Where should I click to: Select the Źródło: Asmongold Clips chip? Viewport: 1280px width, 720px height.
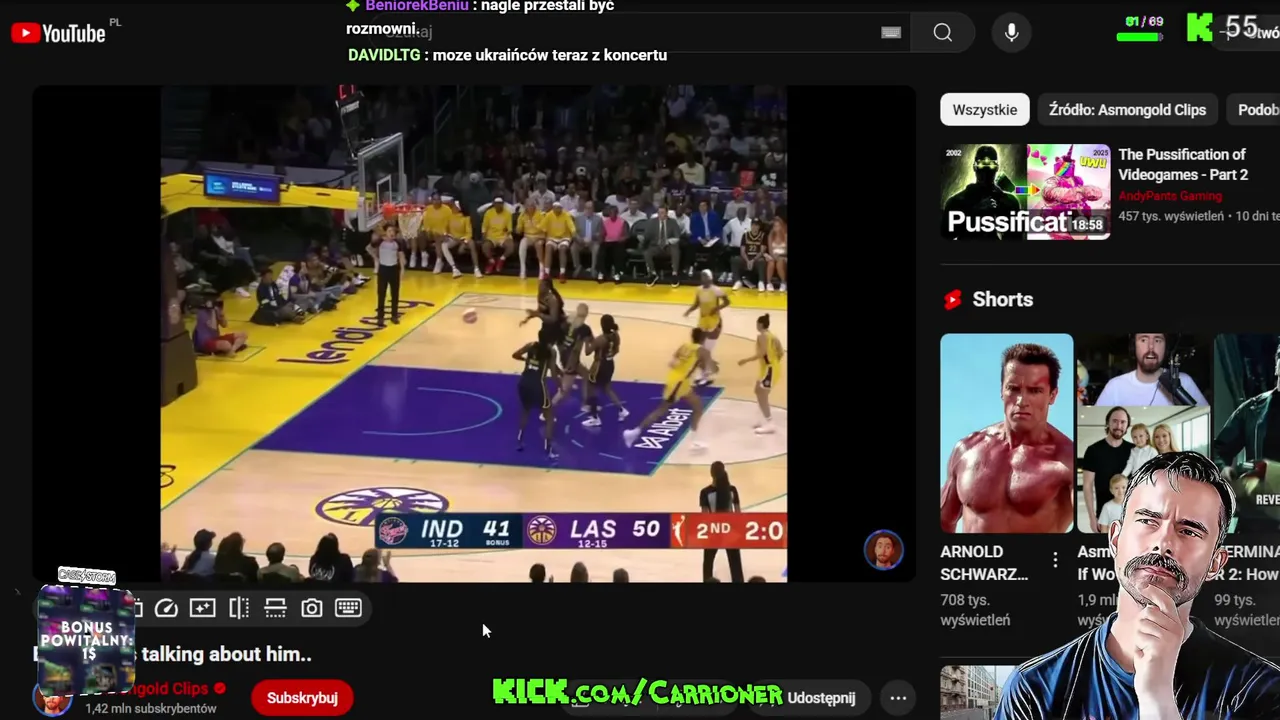(1127, 110)
